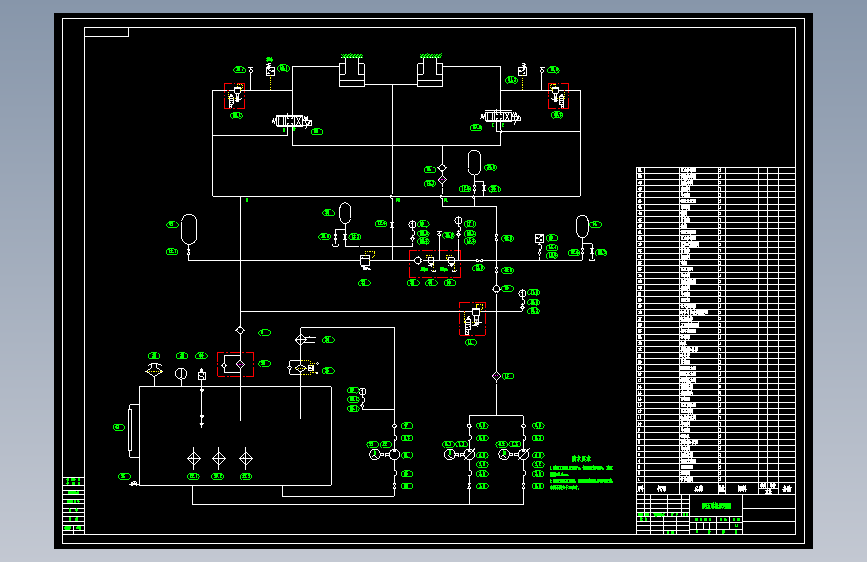The image size is (867, 562).
Task: Click the motor symbol driving the fixed pump
Action: tap(375, 455)
